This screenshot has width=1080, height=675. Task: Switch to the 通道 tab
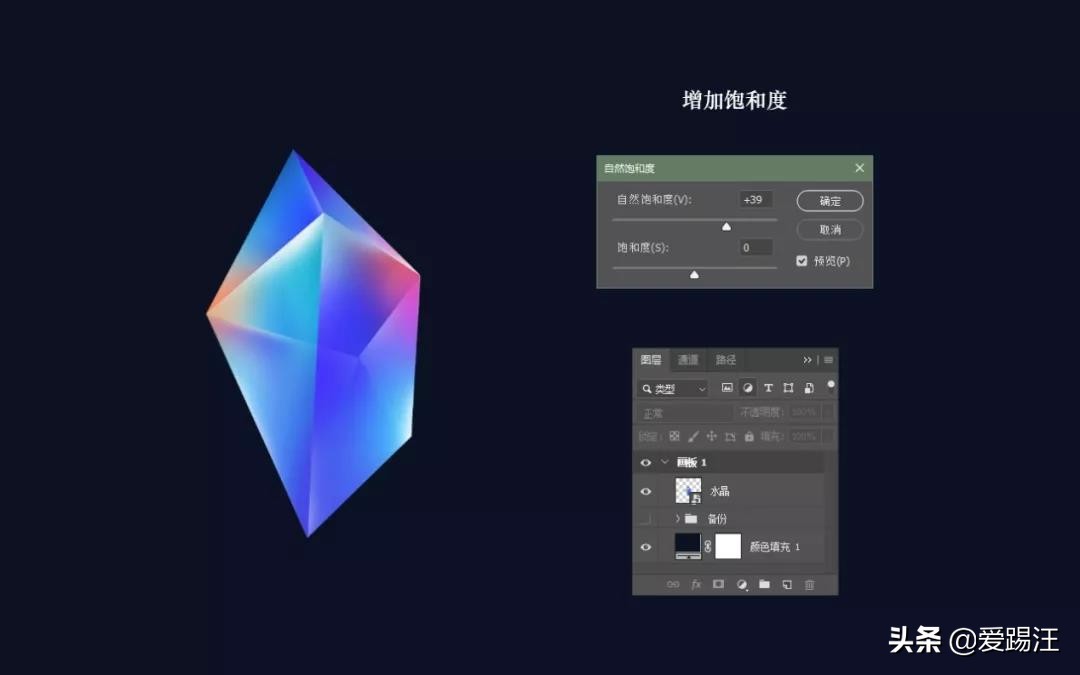(x=685, y=360)
